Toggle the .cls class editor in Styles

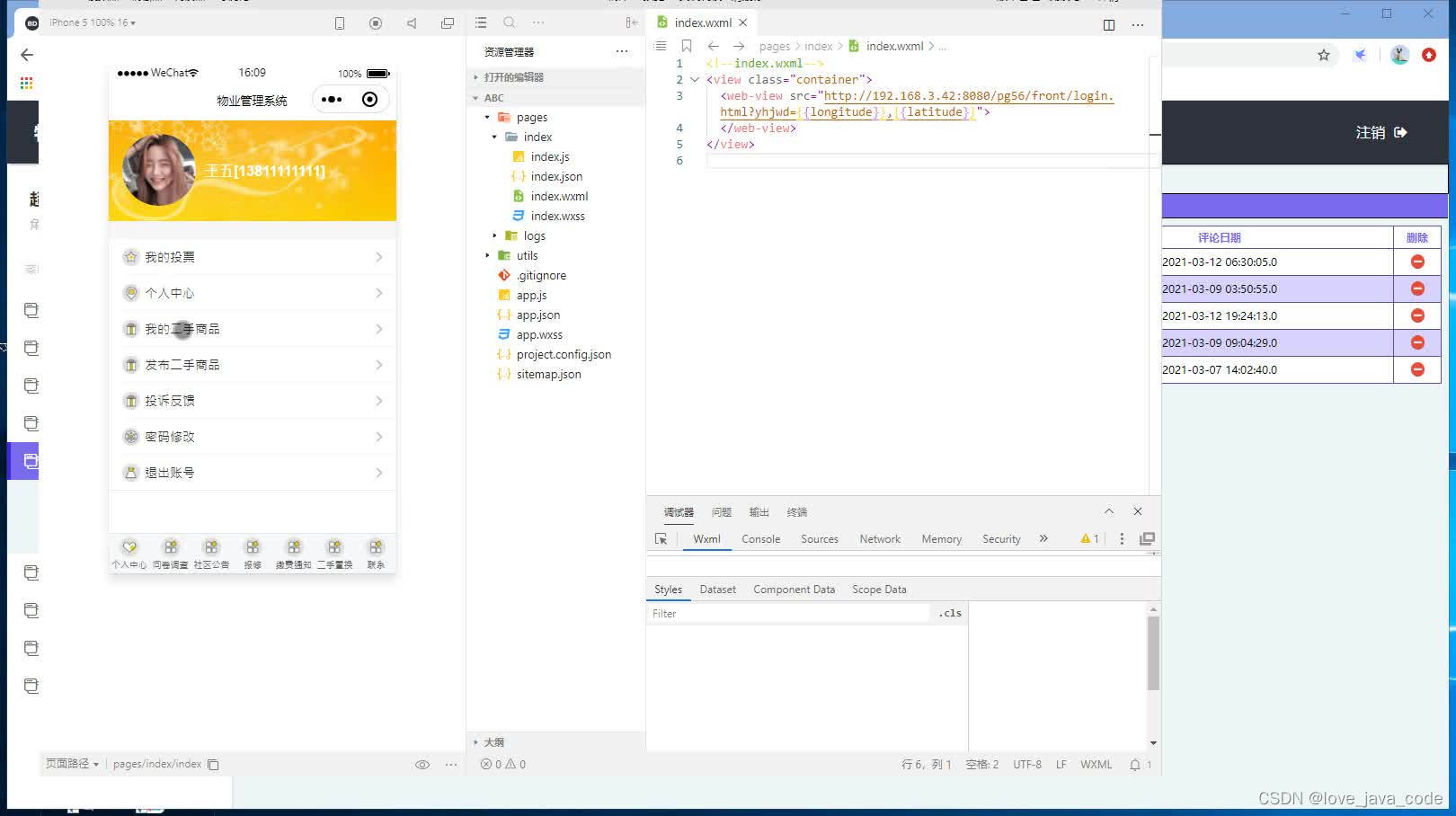pos(950,614)
